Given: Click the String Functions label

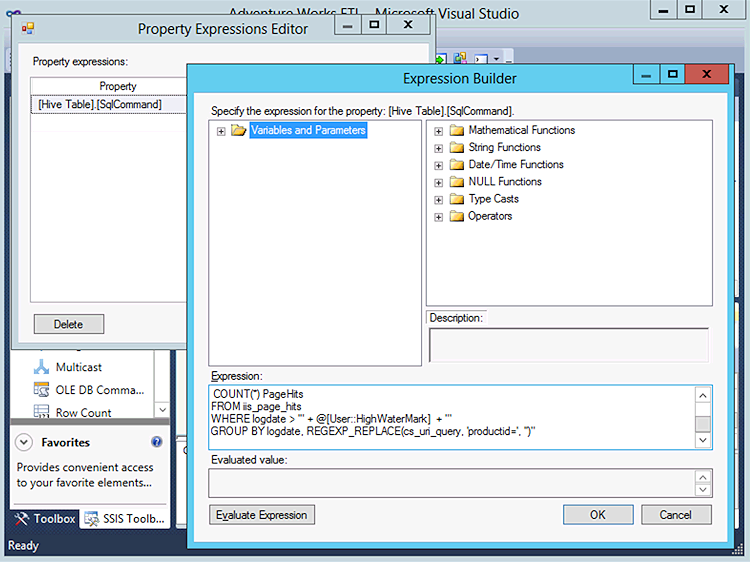Looking at the screenshot, I should (504, 147).
